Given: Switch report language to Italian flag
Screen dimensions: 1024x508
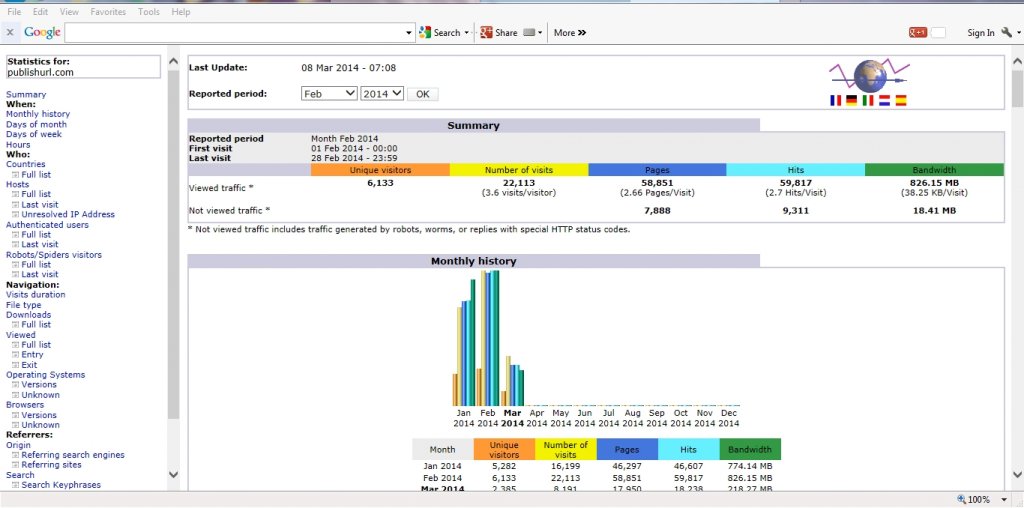Looking at the screenshot, I should 868,101.
